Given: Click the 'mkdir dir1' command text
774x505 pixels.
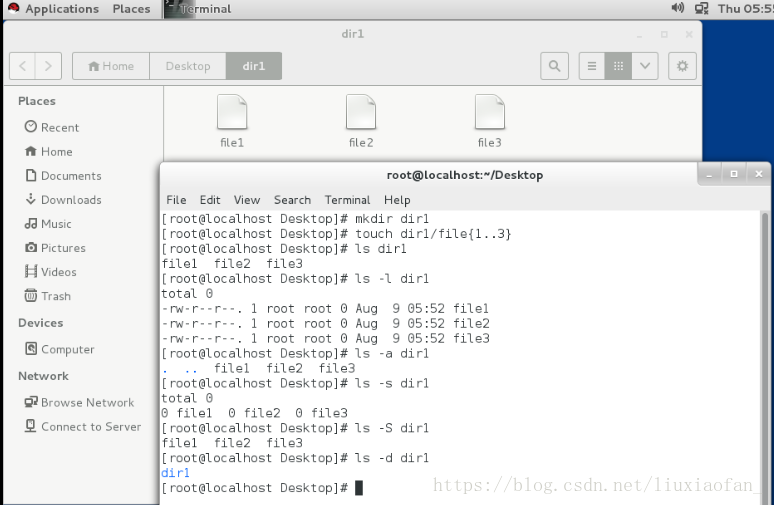Looking at the screenshot, I should click(x=392, y=219).
